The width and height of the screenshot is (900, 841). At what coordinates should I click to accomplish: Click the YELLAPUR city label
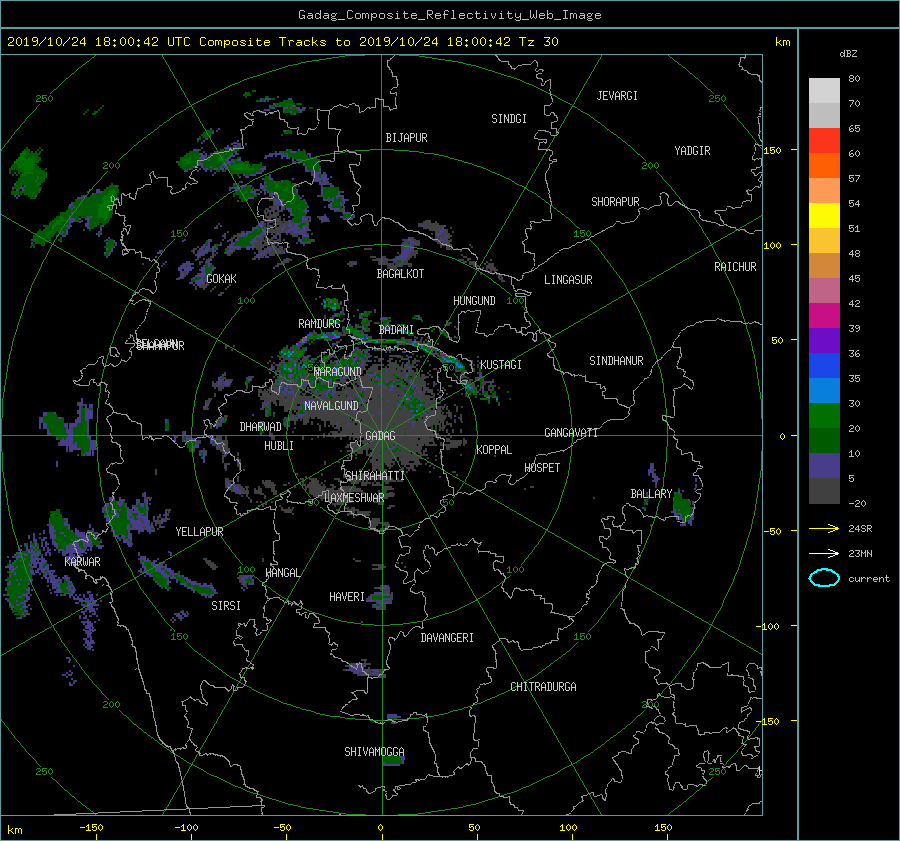(x=199, y=532)
